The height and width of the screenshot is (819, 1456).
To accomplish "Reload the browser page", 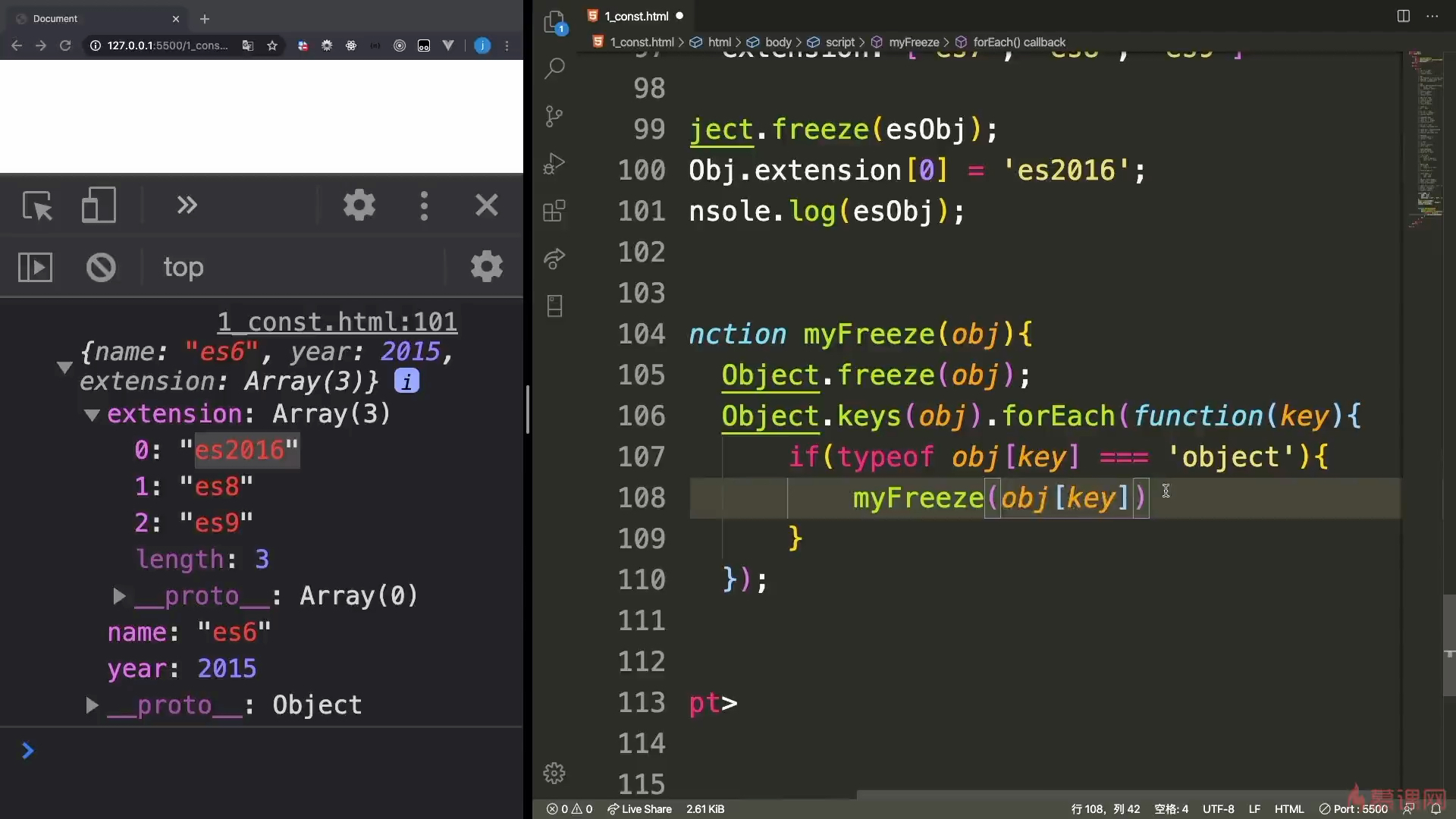I will click(x=65, y=45).
